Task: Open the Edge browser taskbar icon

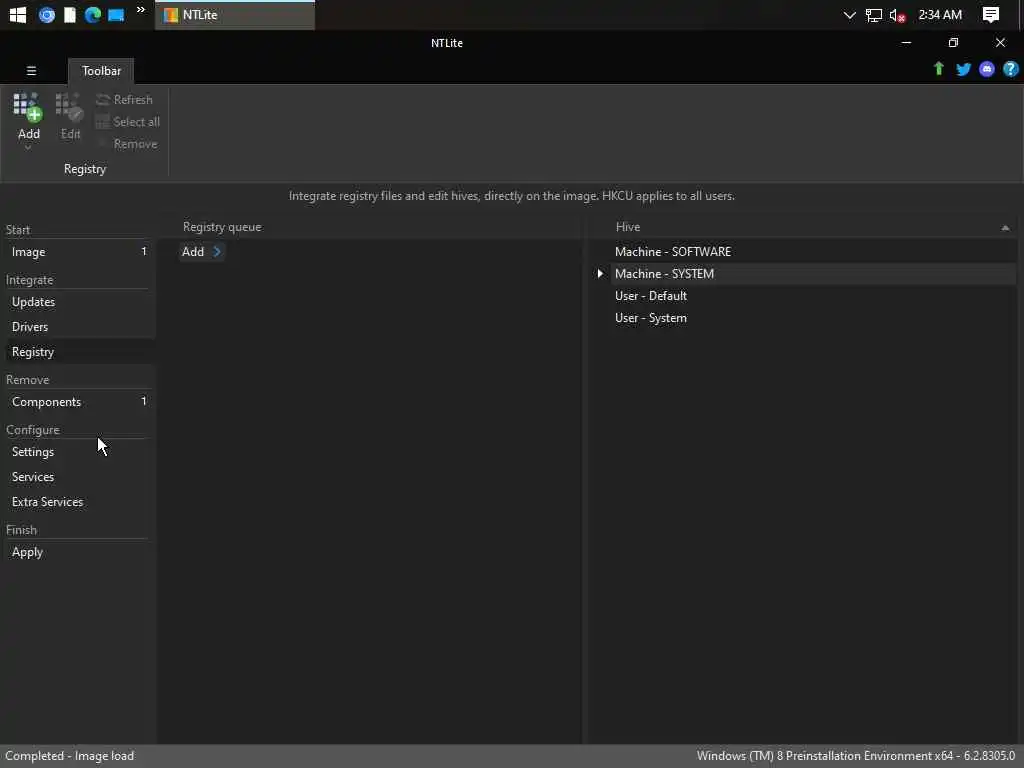Action: [93, 14]
